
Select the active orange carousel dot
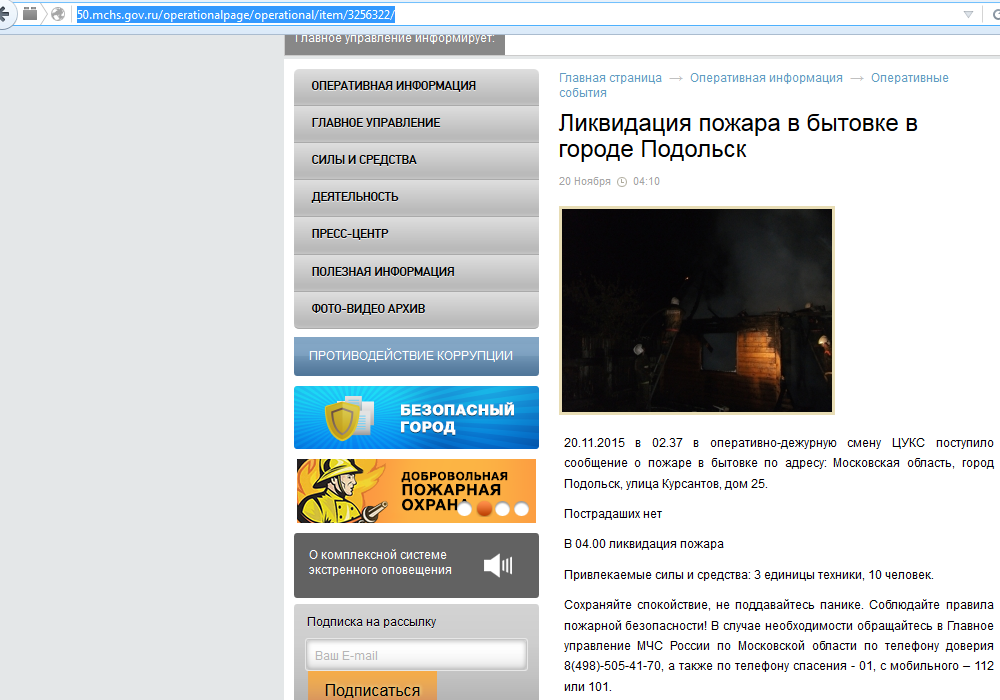484,510
